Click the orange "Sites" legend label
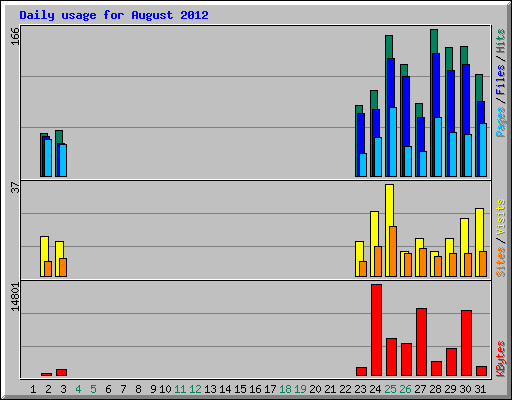 click(501, 262)
